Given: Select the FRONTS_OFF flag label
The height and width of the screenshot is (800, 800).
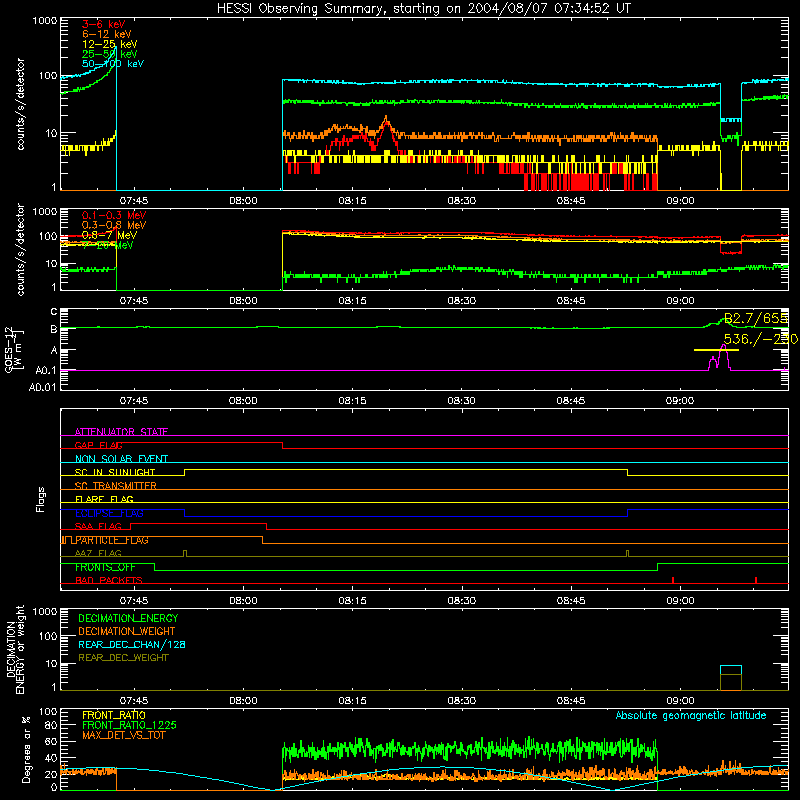Looking at the screenshot, I should pyautogui.click(x=105, y=567).
